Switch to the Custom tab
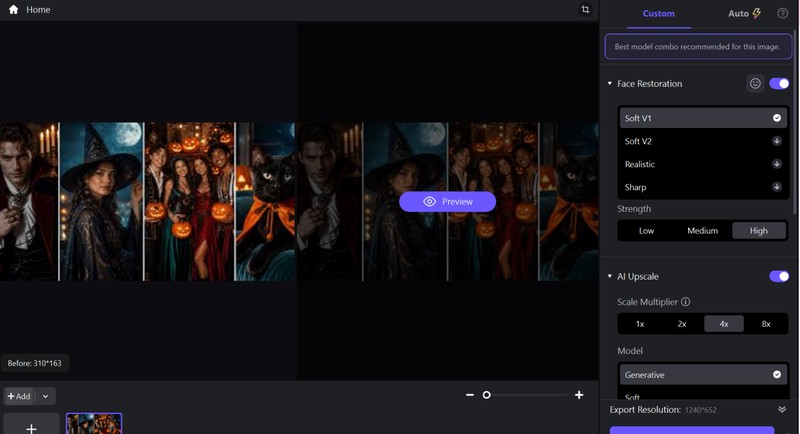800x434 pixels. tap(659, 14)
